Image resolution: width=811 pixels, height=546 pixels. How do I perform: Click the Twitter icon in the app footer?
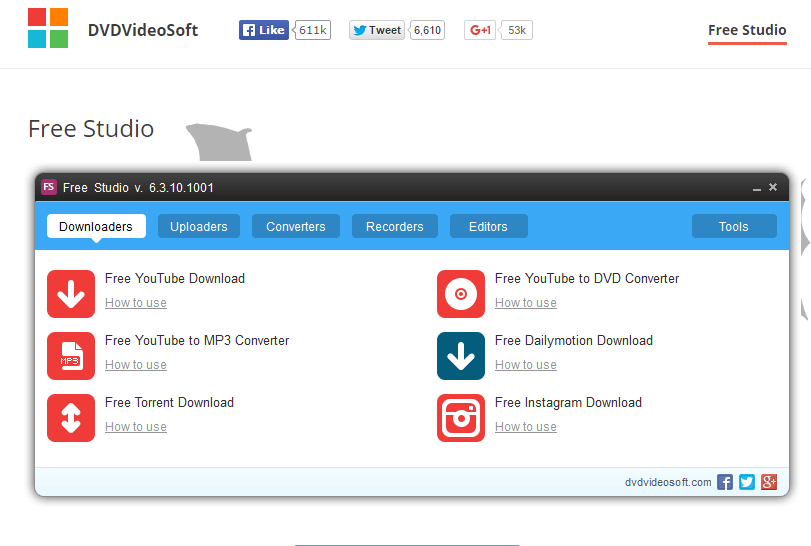747,482
